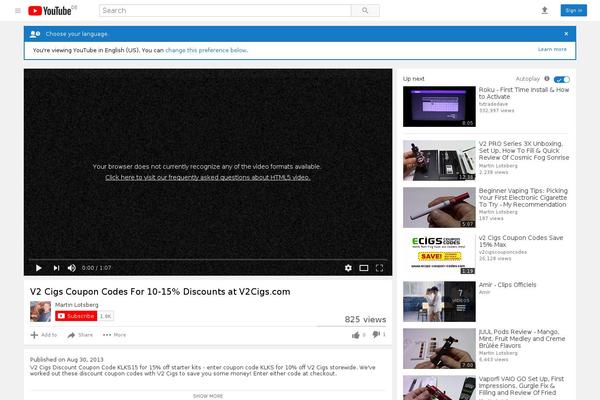The height and width of the screenshot is (400, 600).
Task: Click the Up next heading
Action: click(x=414, y=78)
